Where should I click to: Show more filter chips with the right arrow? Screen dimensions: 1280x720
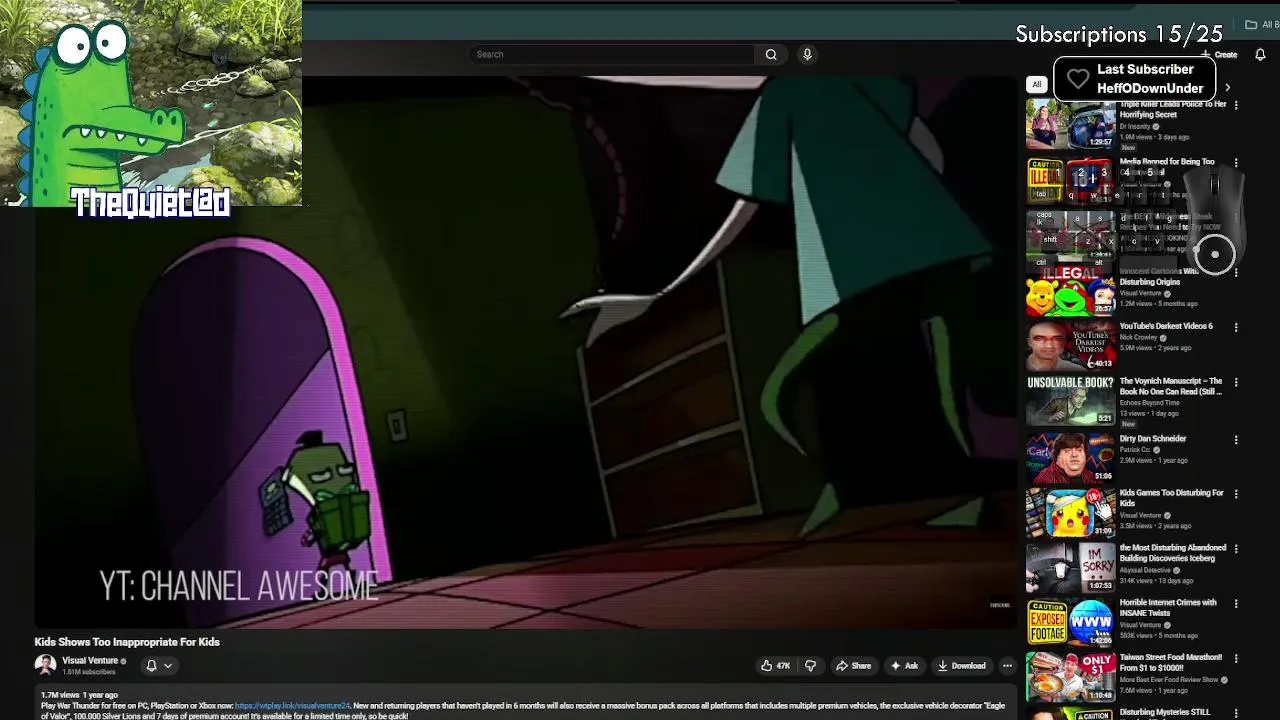click(1228, 87)
